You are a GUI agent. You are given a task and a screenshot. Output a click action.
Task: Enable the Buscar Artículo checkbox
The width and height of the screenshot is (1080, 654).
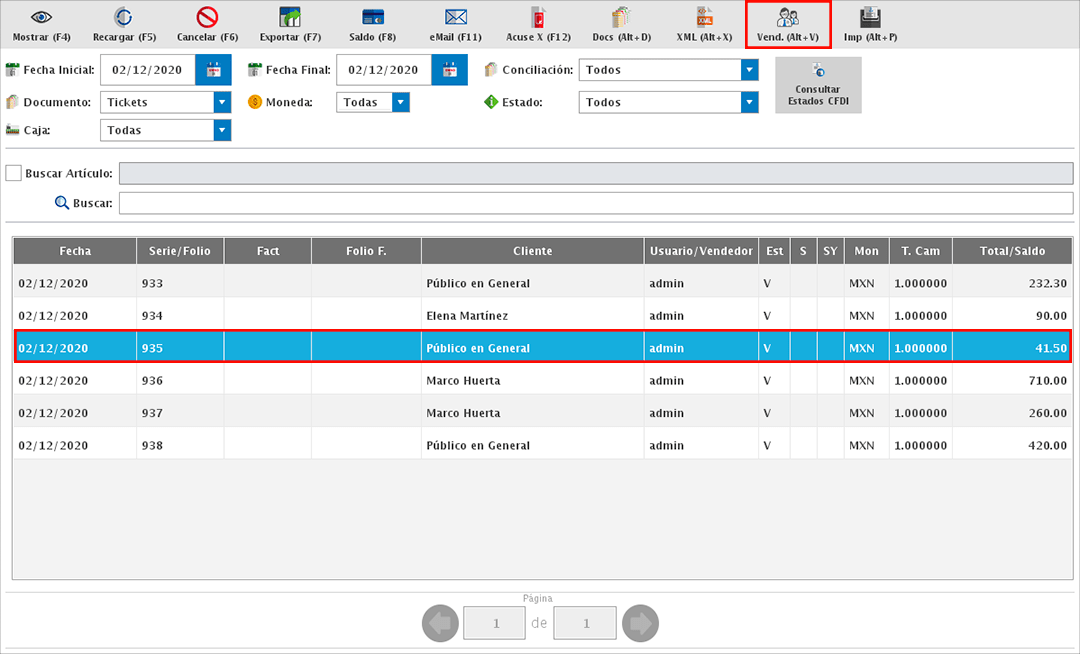click(14, 173)
